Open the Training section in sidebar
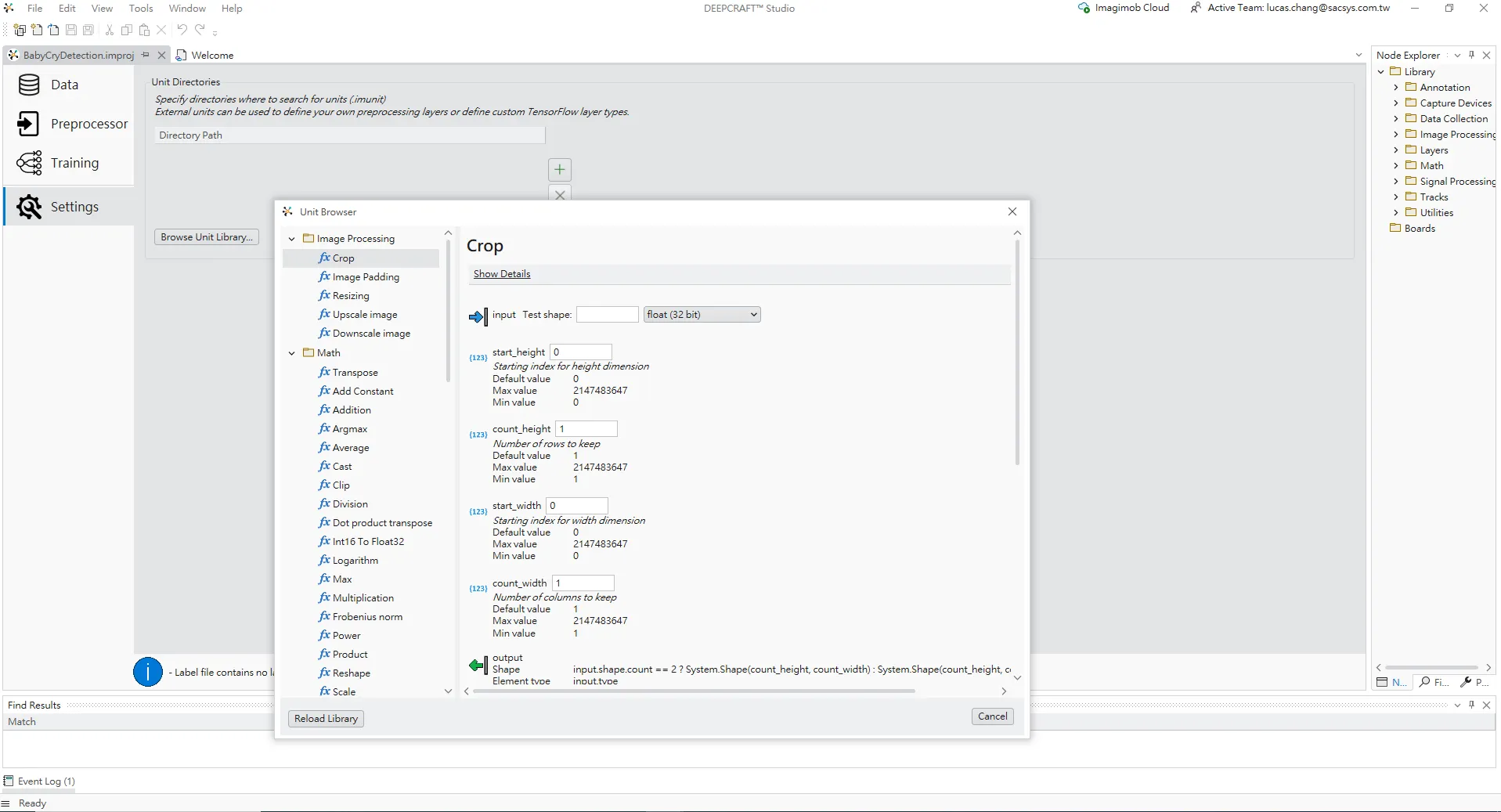 point(74,163)
